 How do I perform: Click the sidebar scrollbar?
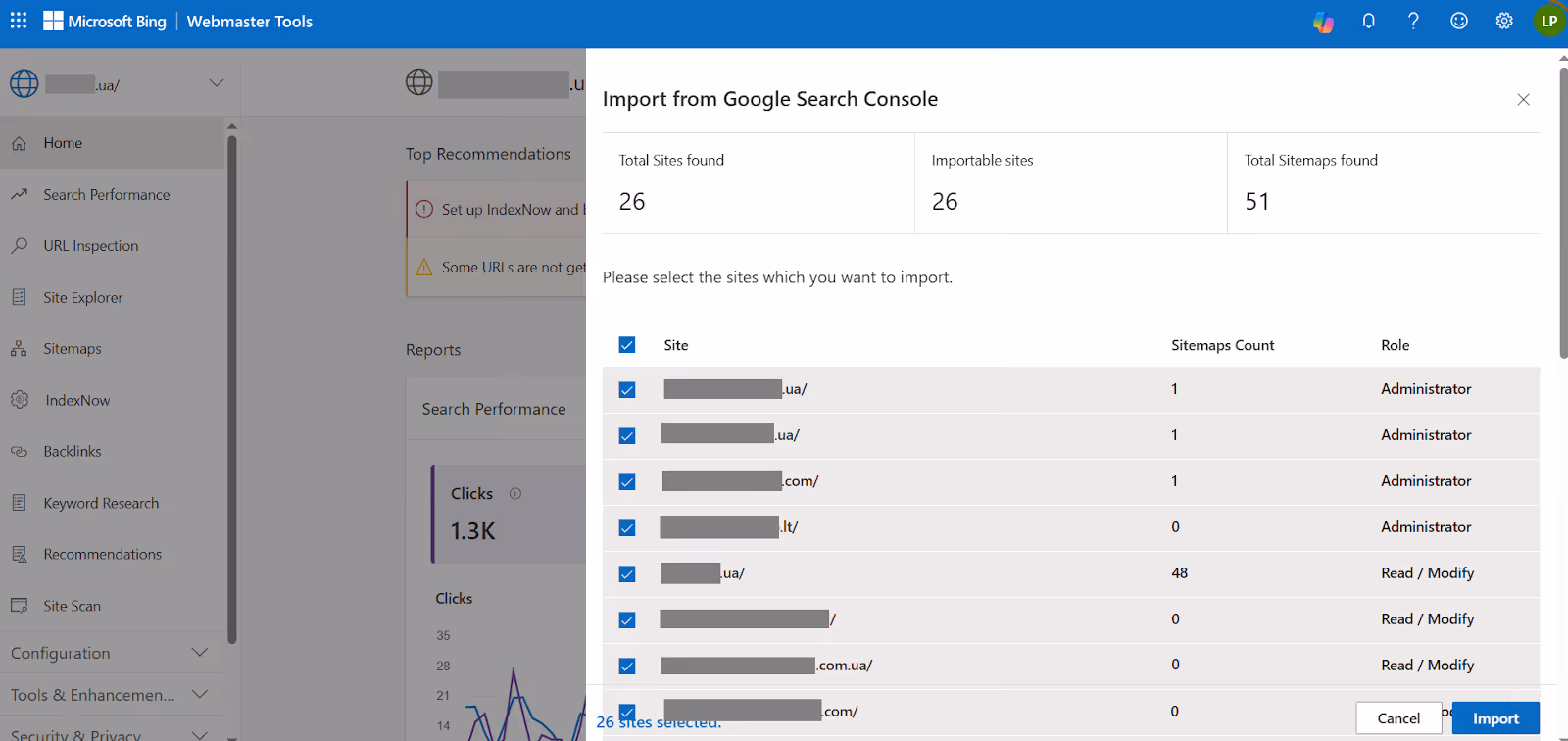coord(232,389)
